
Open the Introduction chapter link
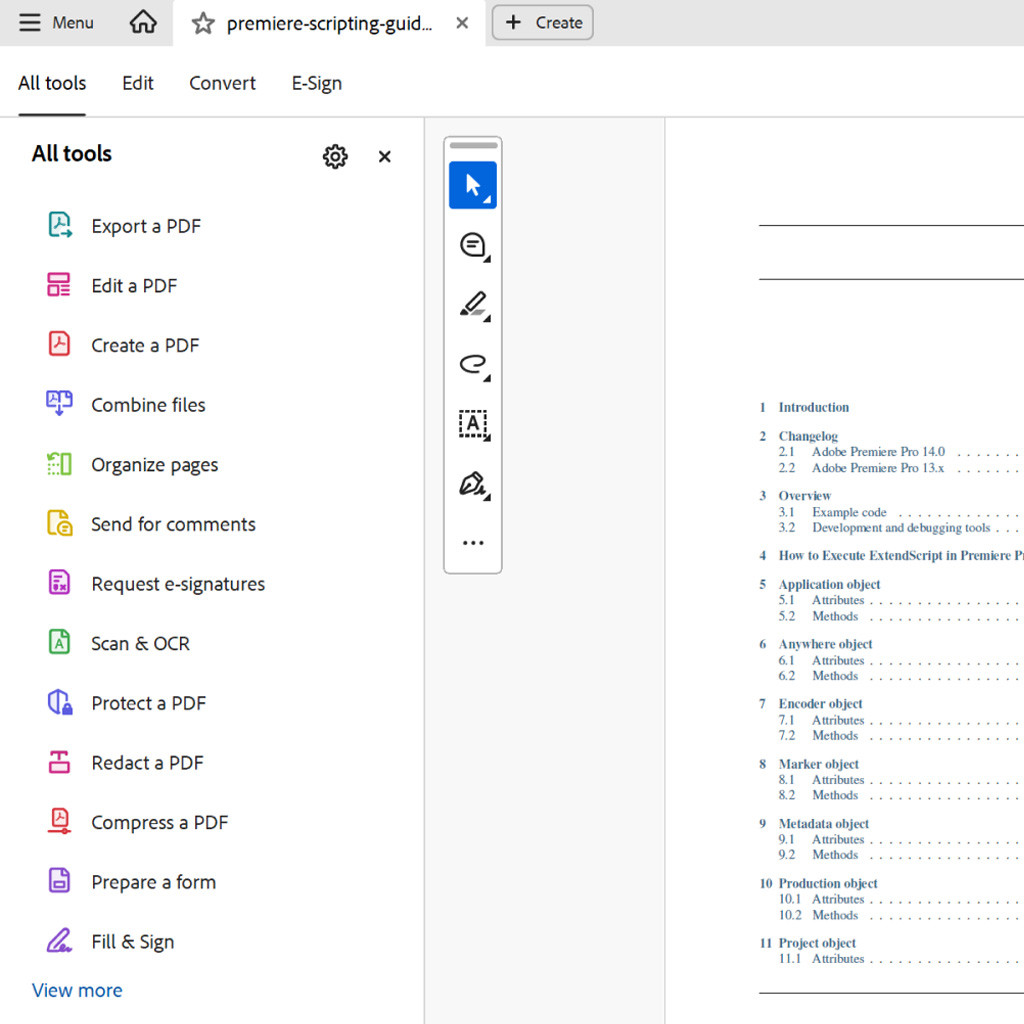pyautogui.click(x=813, y=407)
